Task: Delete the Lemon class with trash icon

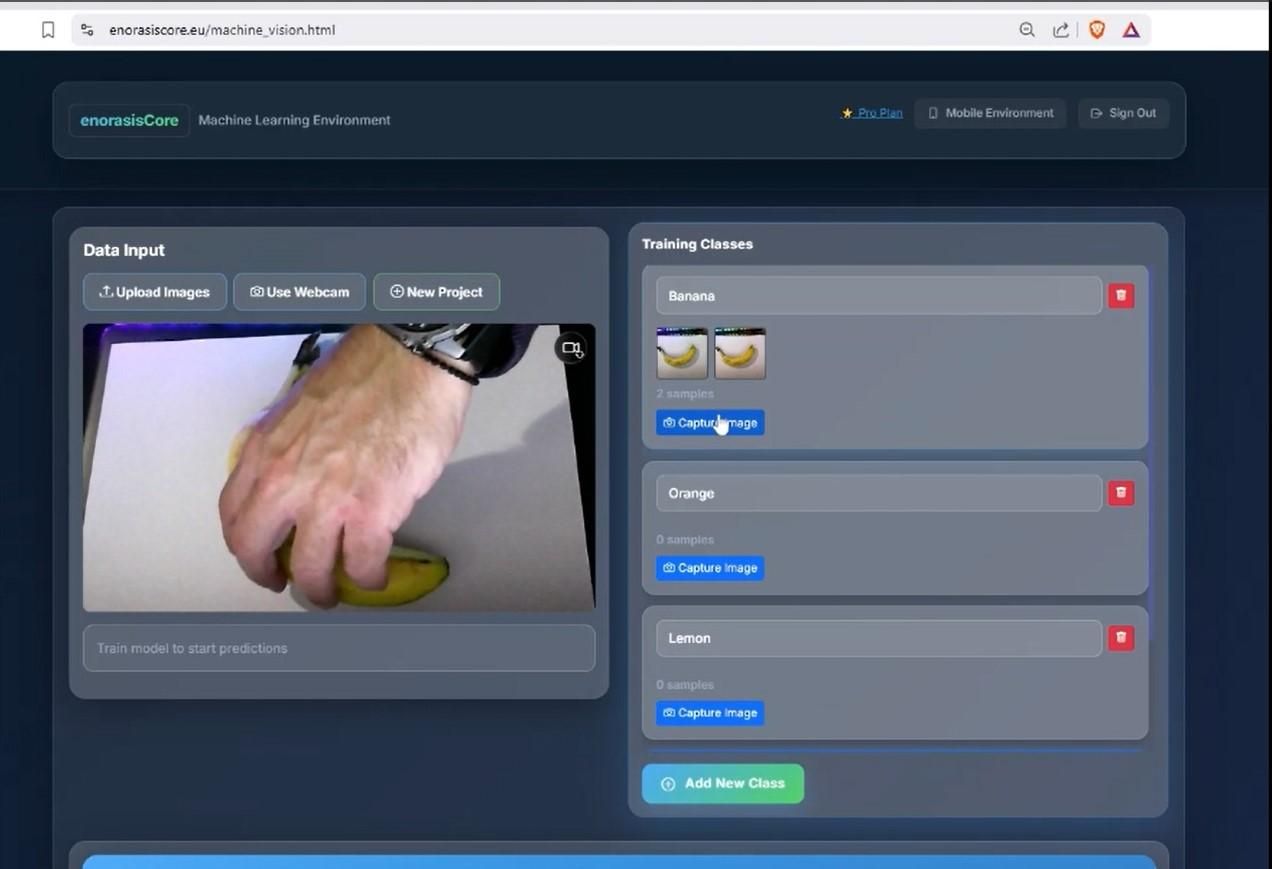Action: click(x=1121, y=638)
